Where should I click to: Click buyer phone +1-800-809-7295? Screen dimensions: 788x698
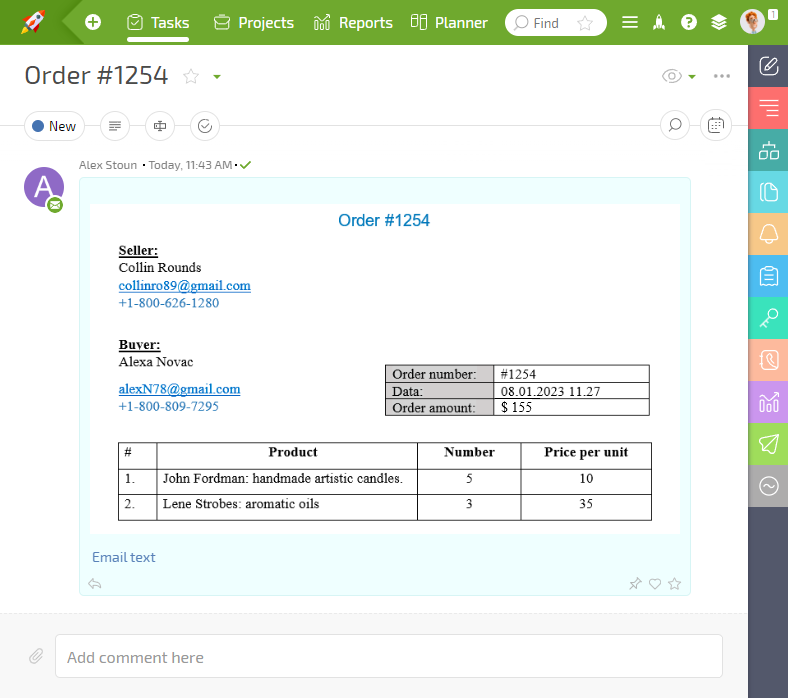169,407
